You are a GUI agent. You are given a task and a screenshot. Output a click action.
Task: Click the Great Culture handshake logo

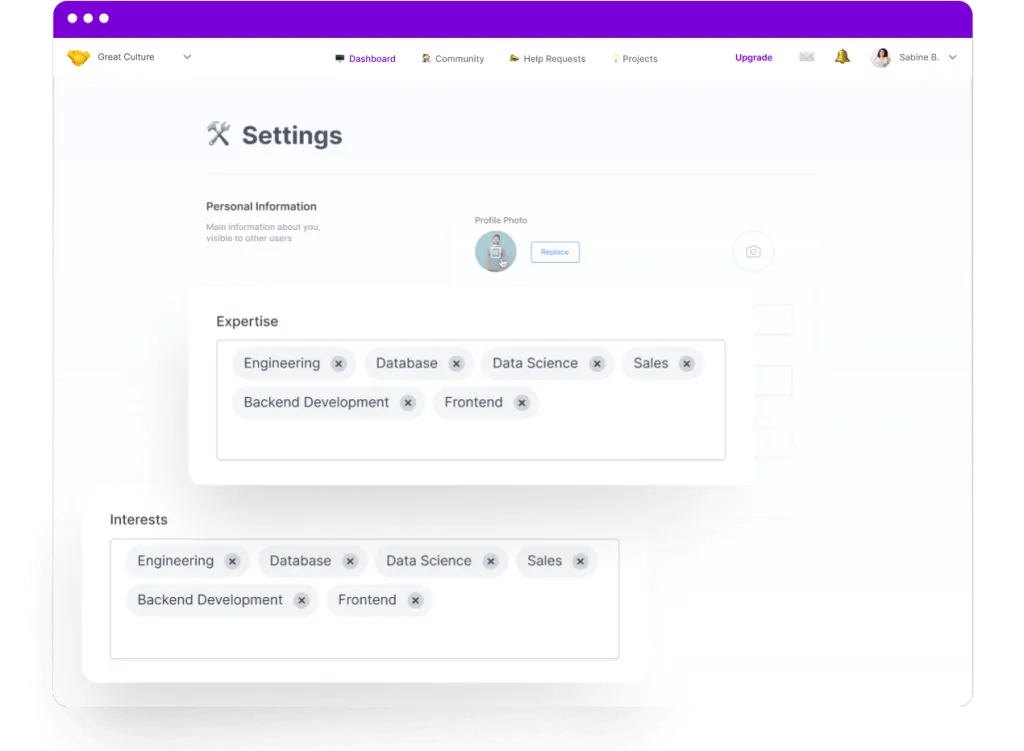pos(78,57)
